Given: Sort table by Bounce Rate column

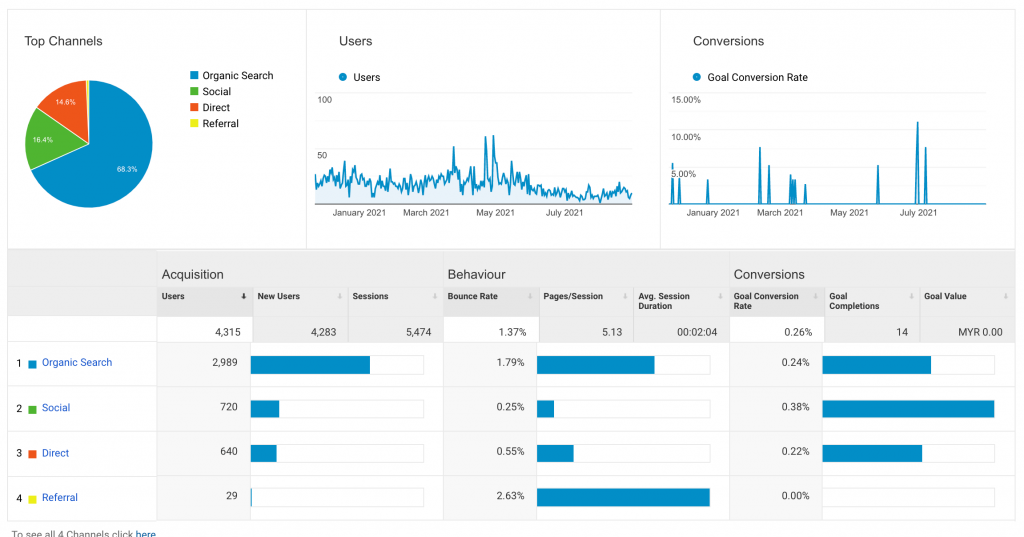Looking at the screenshot, I should 473,297.
